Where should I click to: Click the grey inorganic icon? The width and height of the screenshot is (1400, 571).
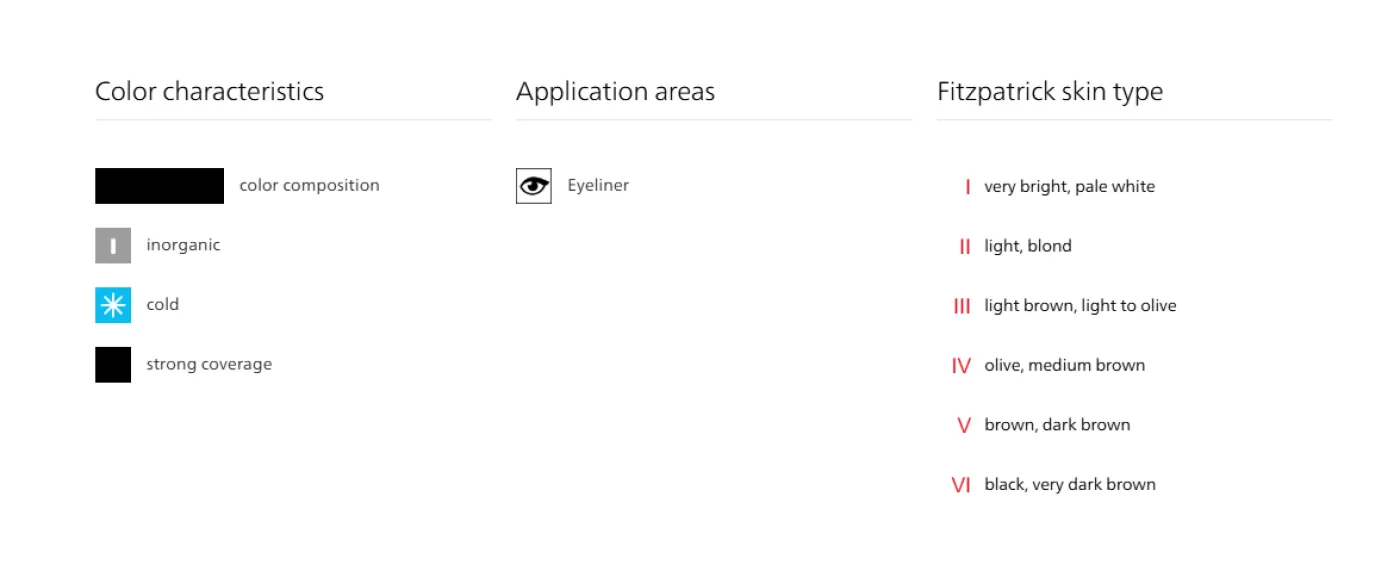coord(113,245)
